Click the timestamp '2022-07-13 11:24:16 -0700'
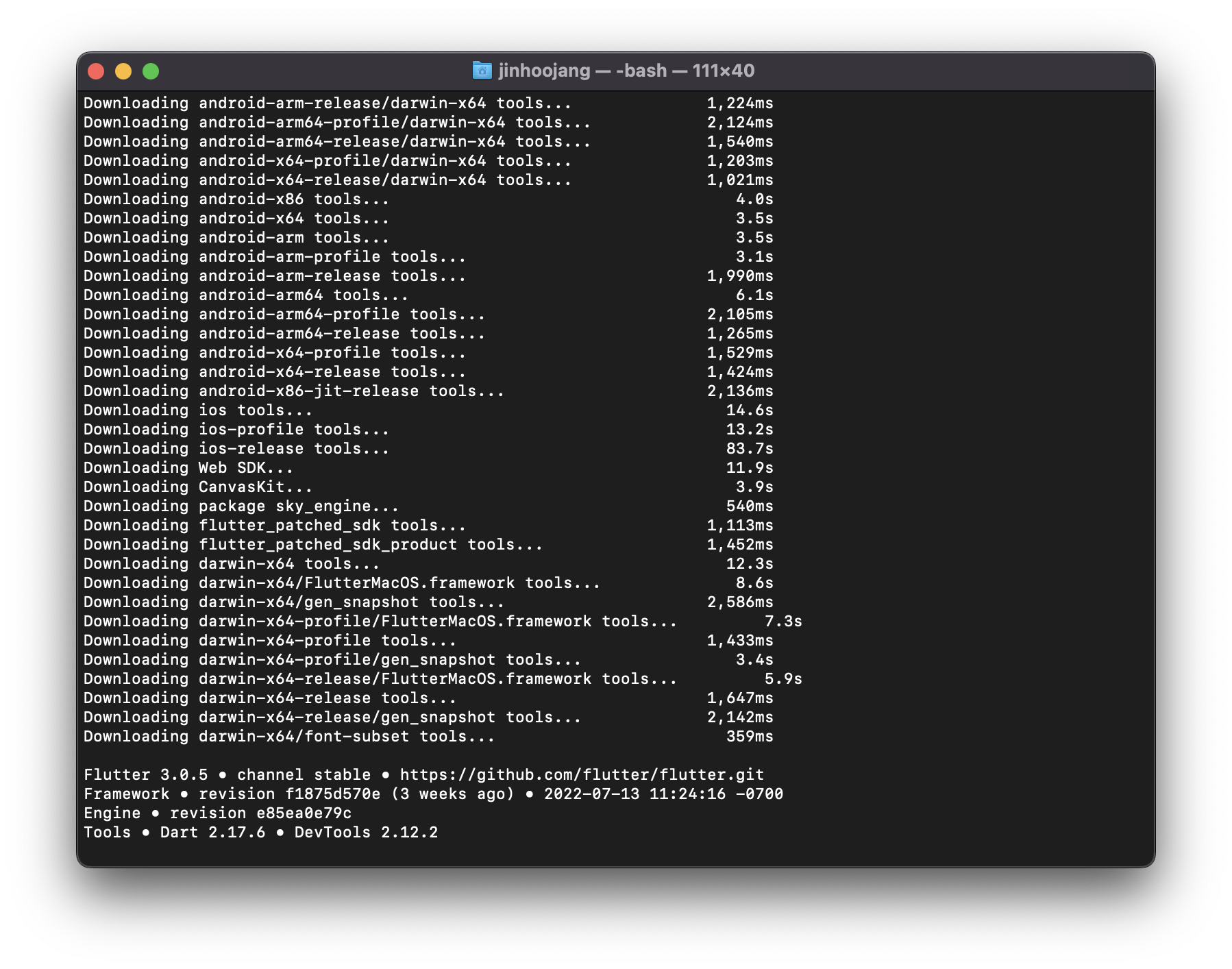Screen dimensions: 1232x969 663,794
